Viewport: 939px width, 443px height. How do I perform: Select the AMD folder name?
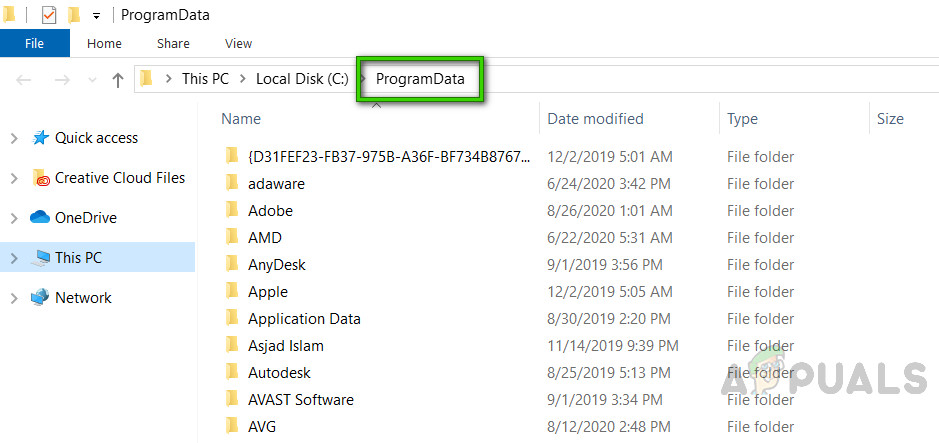pos(265,238)
